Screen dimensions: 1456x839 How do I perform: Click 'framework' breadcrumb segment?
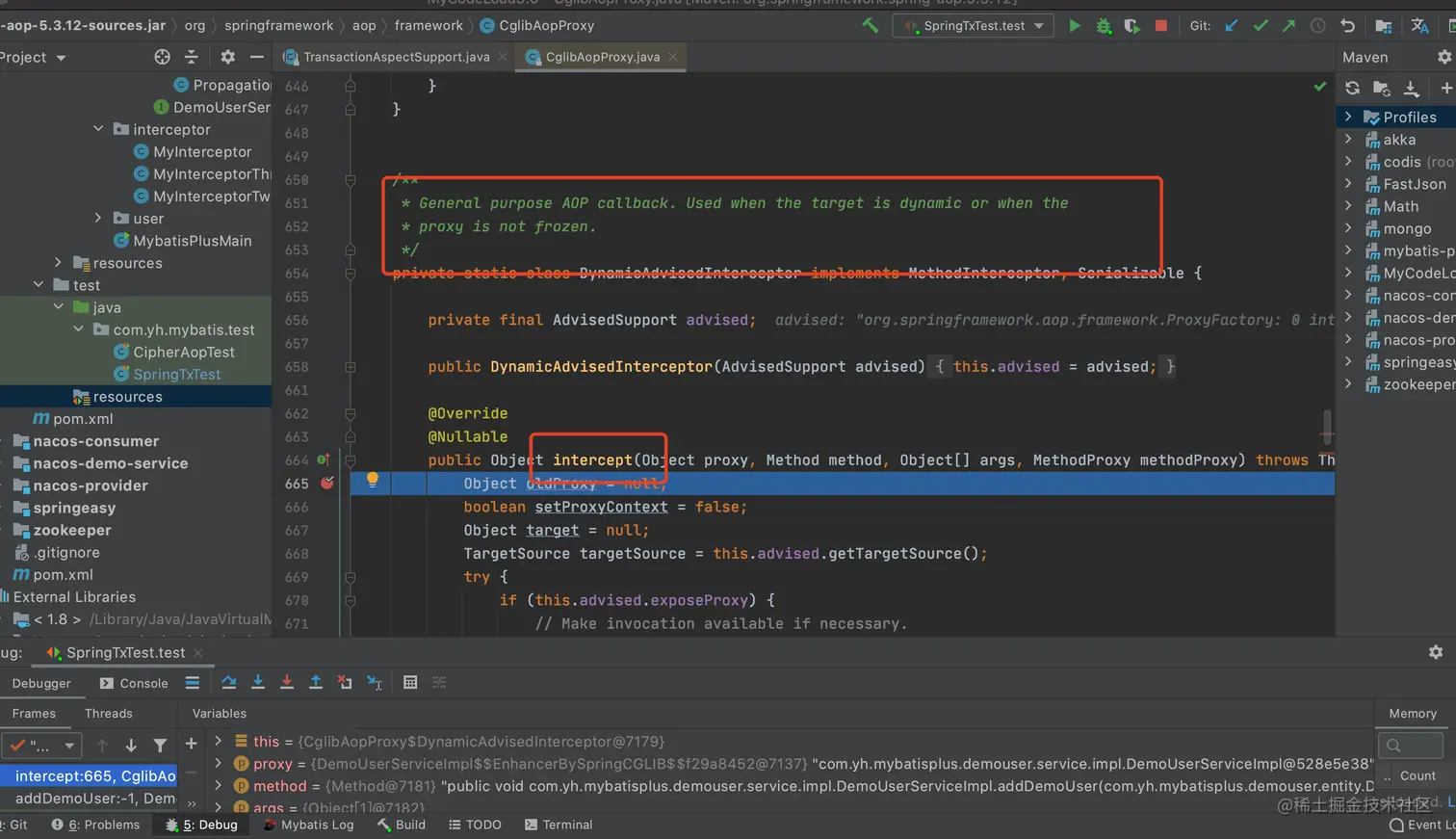[429, 26]
